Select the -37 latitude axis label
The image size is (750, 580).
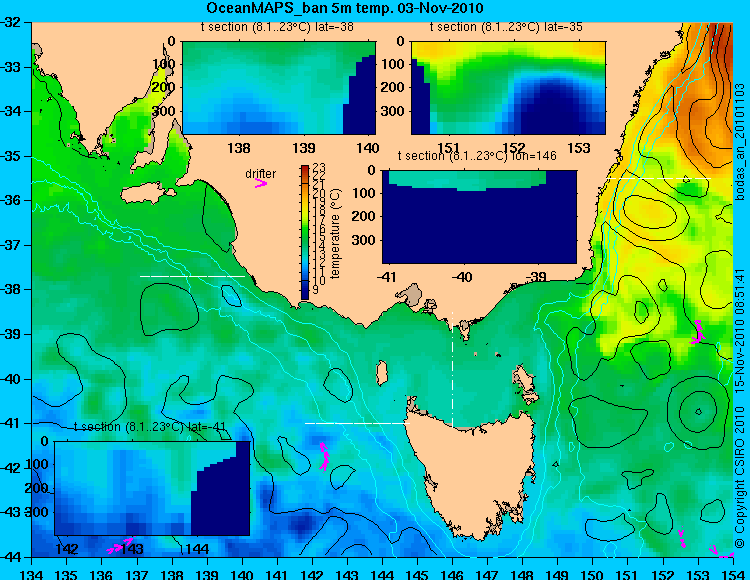(10, 245)
